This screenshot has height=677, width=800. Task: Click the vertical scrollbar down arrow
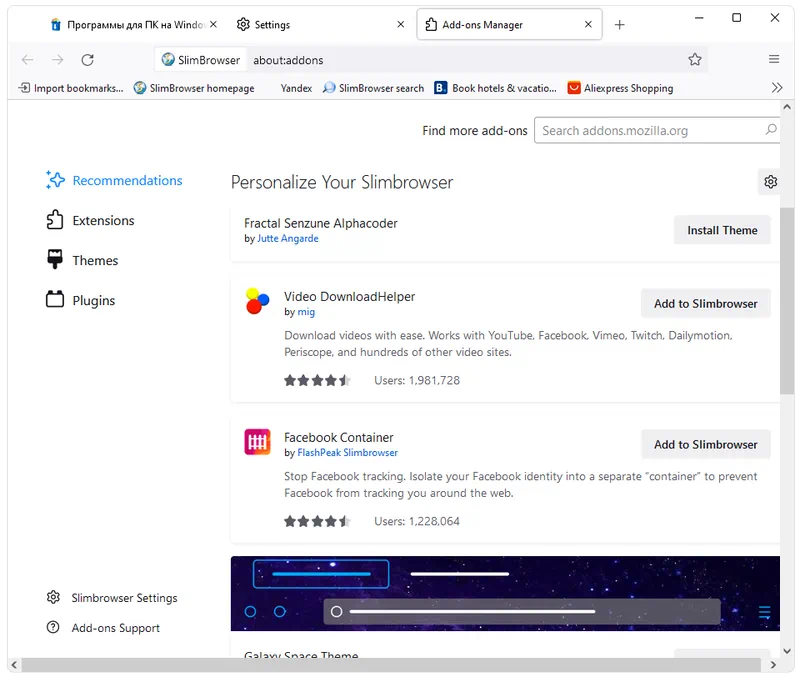[x=787, y=651]
